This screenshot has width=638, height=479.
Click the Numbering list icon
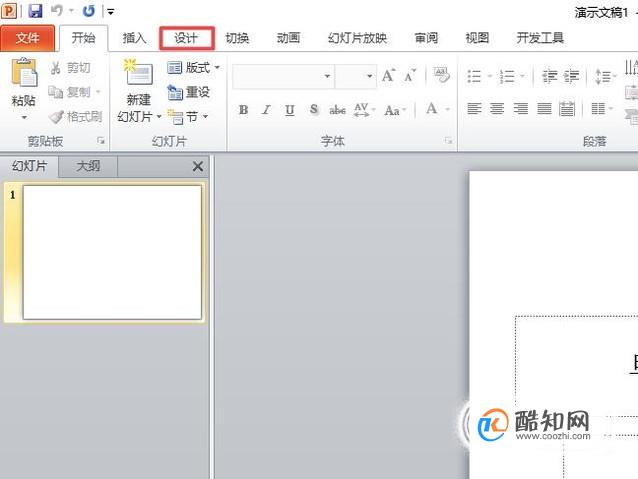coord(507,76)
